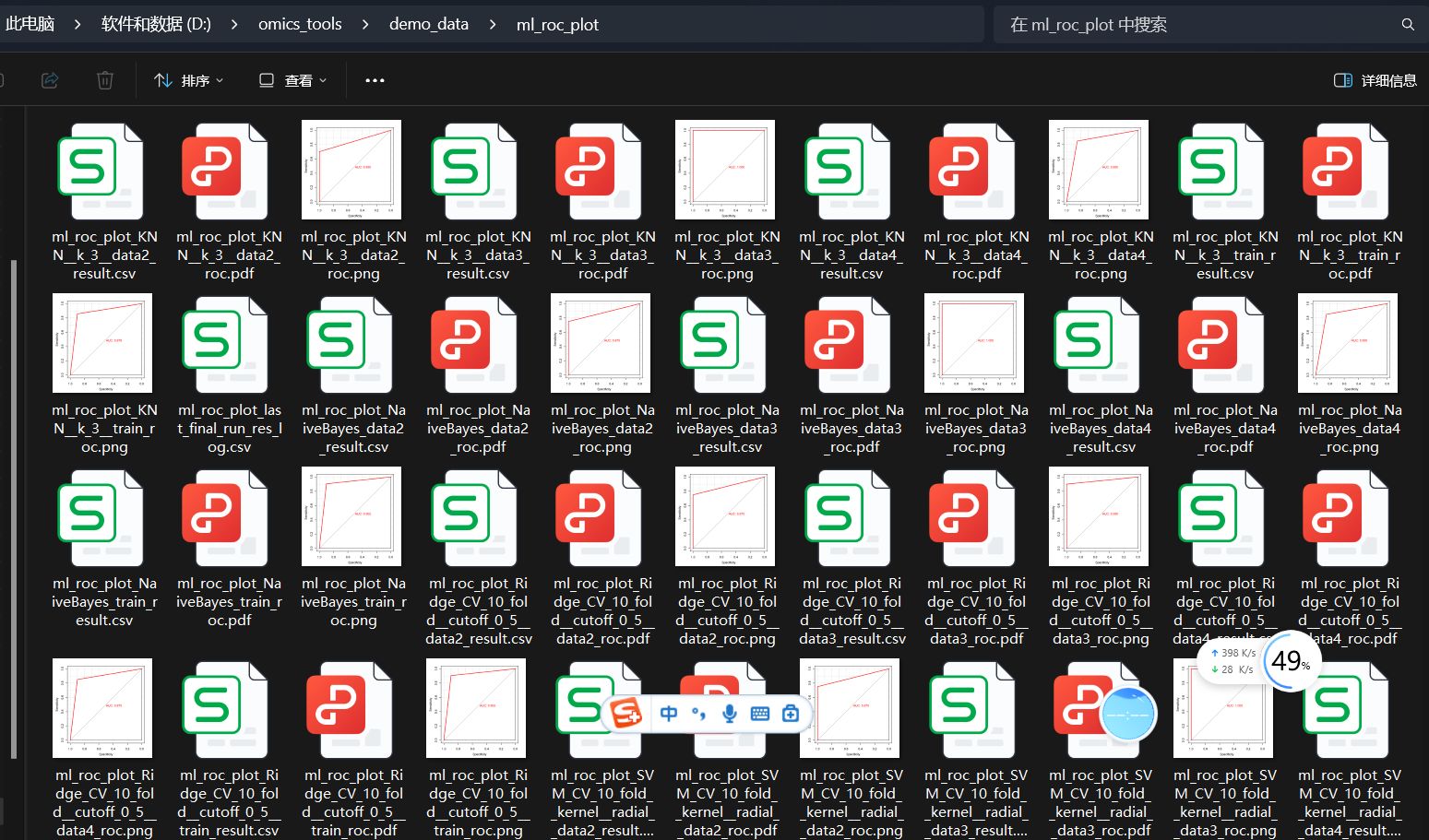Open the more options ellipsis menu
This screenshot has height=840, width=1429.
(x=375, y=80)
